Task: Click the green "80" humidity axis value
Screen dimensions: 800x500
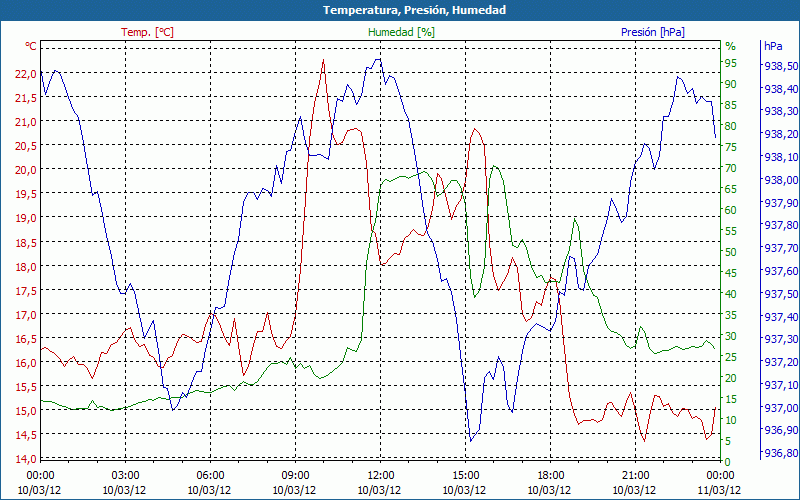Action: pos(731,126)
